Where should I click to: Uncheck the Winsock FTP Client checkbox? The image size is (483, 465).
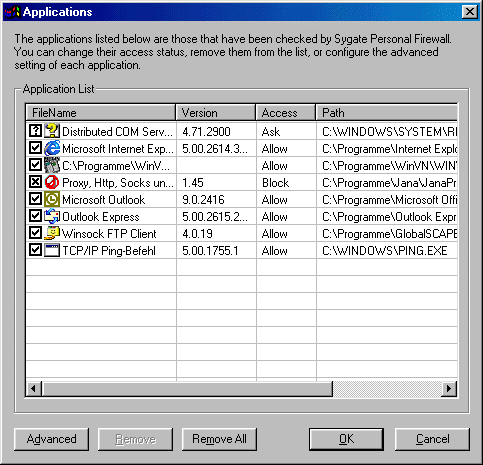[35, 233]
